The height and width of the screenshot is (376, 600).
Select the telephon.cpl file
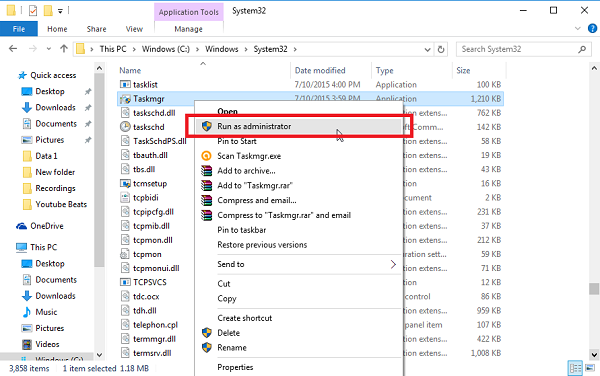pyautogui.click(x=155, y=325)
